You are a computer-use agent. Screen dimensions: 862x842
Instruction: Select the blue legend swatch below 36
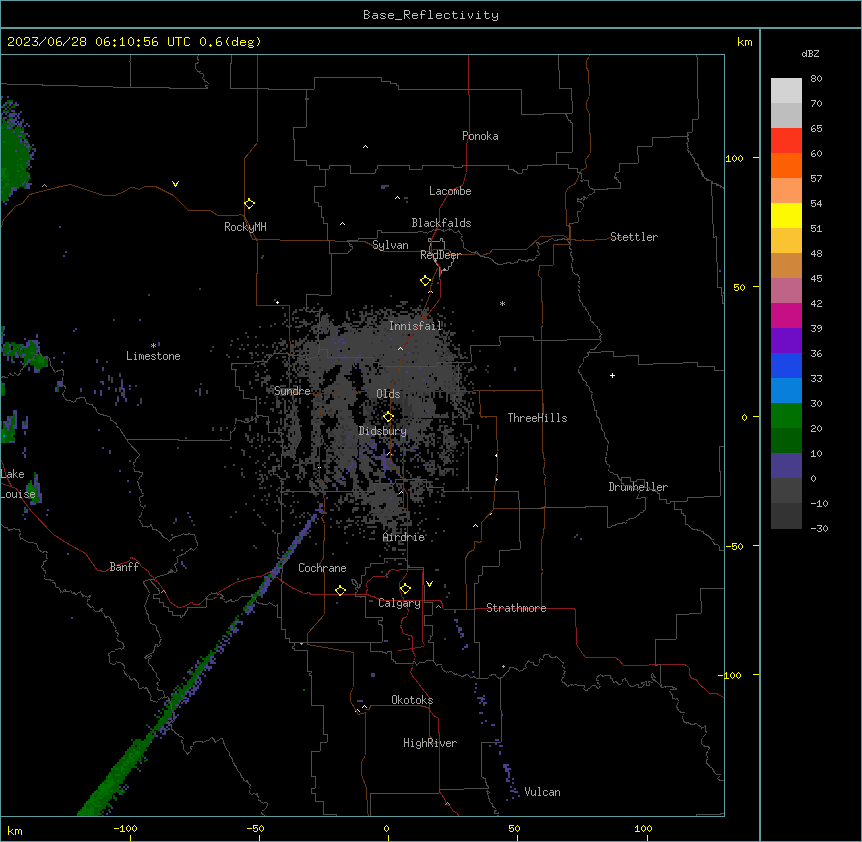tap(786, 365)
